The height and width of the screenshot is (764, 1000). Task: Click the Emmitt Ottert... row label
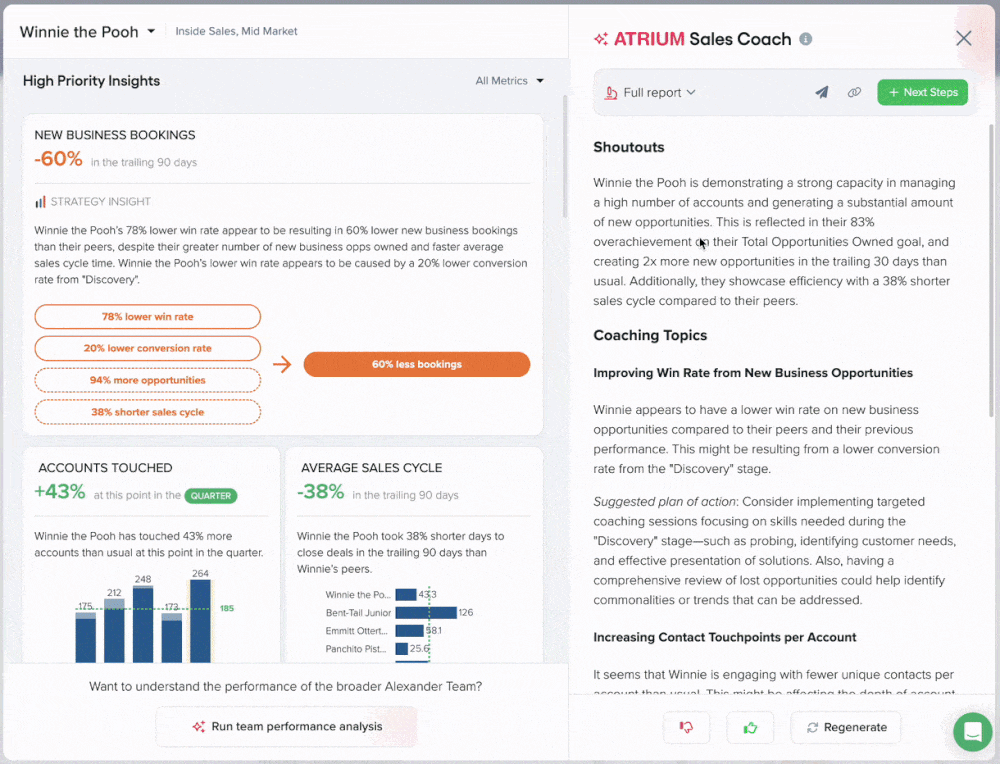[357, 631]
